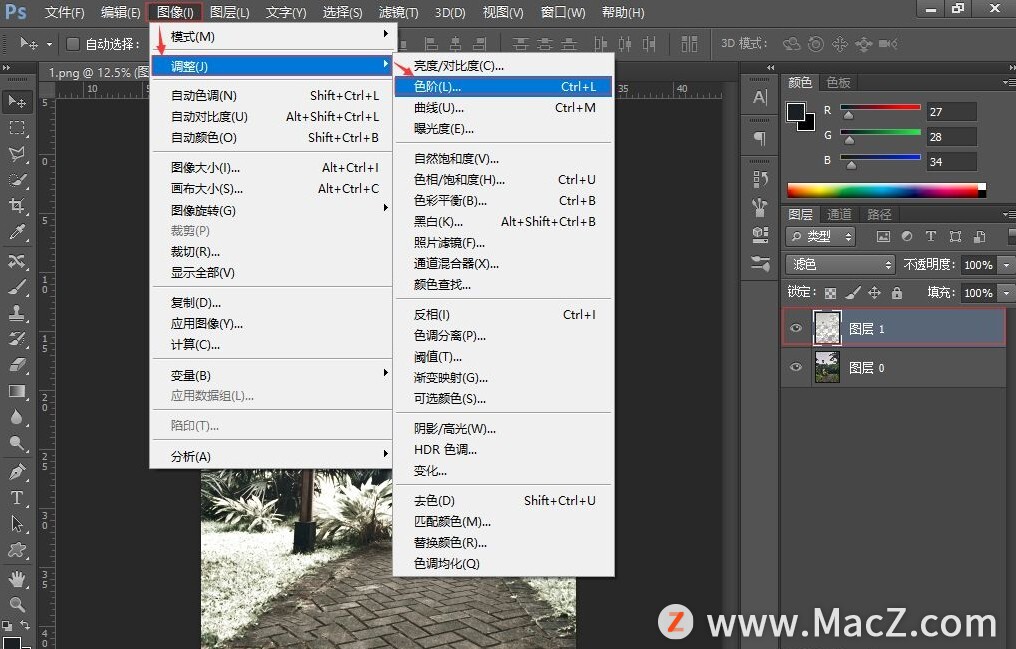Hide 图层 0 visibility eye
Viewport: 1016px width, 649px height.
click(796, 367)
